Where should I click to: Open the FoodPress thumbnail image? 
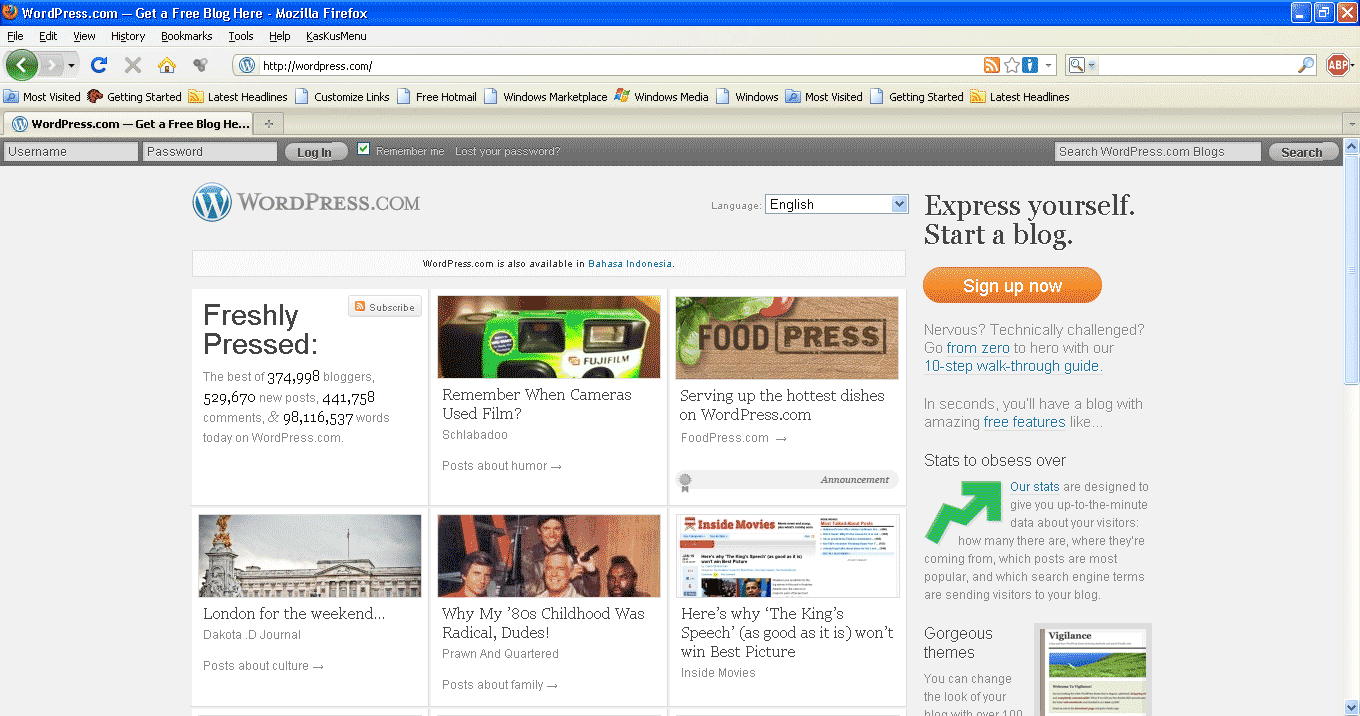tap(787, 337)
